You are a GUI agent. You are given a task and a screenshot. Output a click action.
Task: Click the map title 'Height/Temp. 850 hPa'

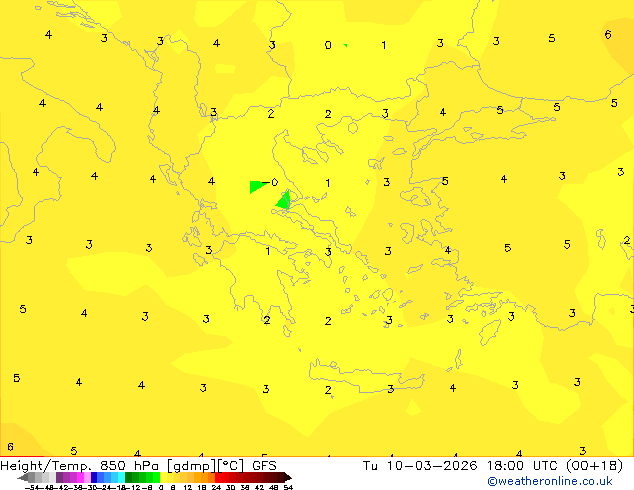(79, 466)
